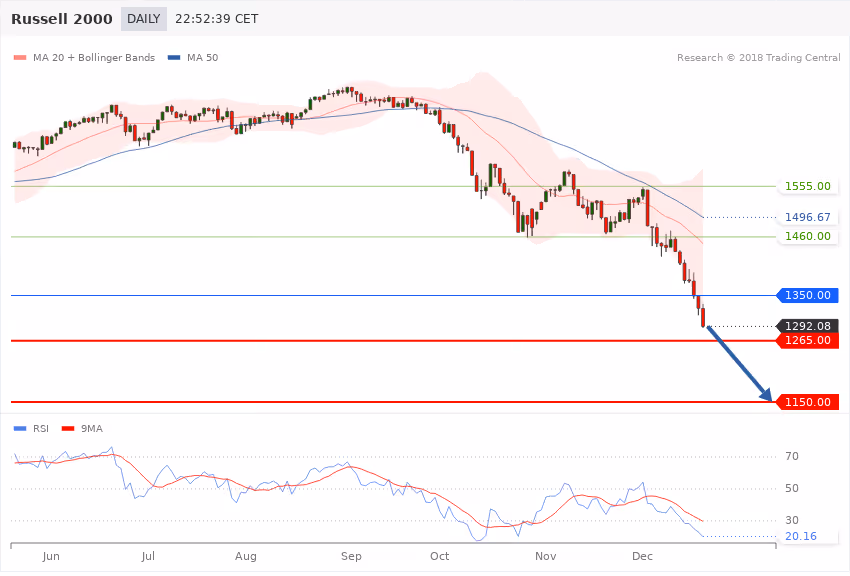Click the 9MA legend label

tap(92, 429)
